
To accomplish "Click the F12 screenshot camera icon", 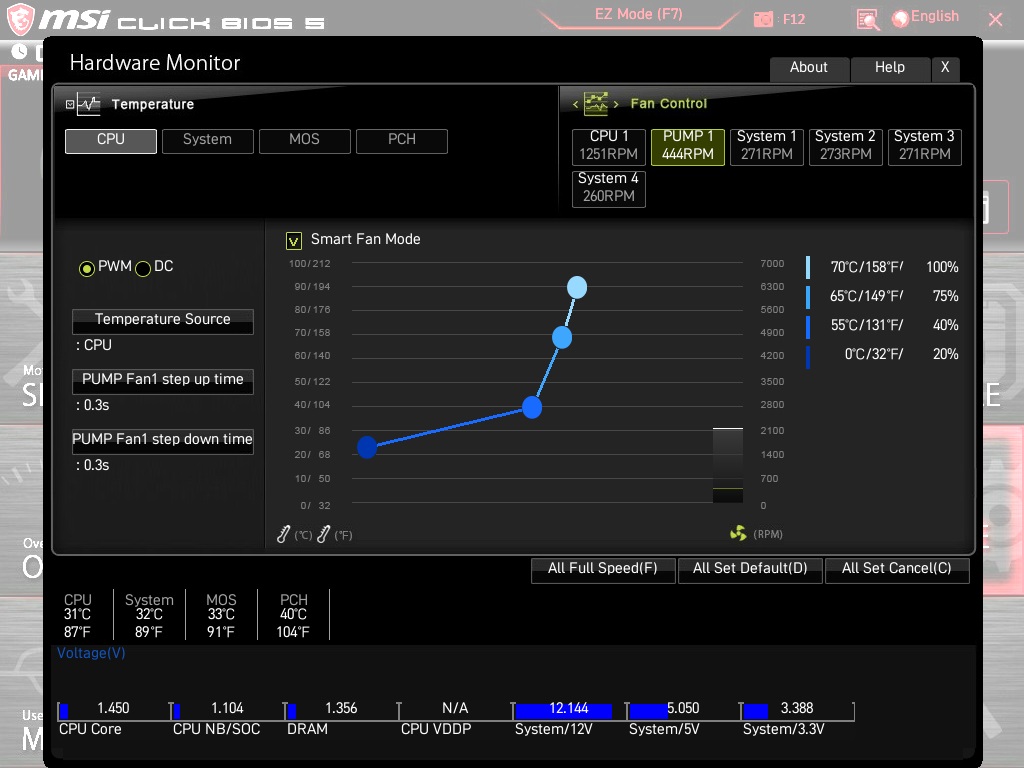I will coord(763,19).
